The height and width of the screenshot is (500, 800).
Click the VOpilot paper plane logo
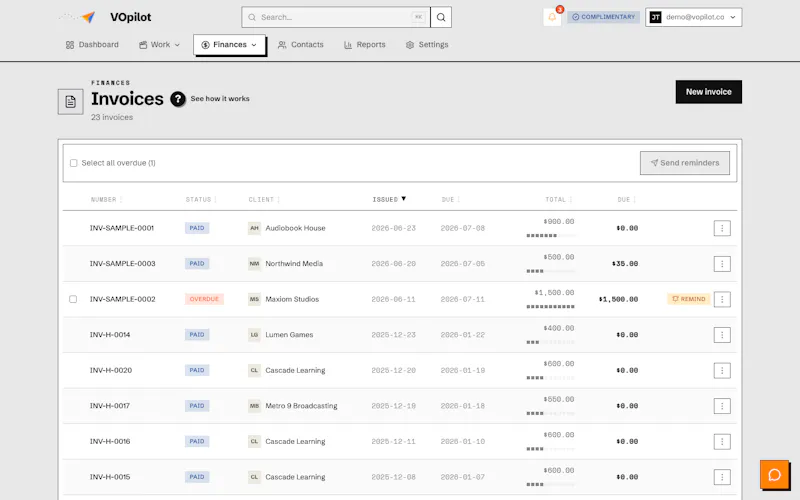(x=78, y=17)
